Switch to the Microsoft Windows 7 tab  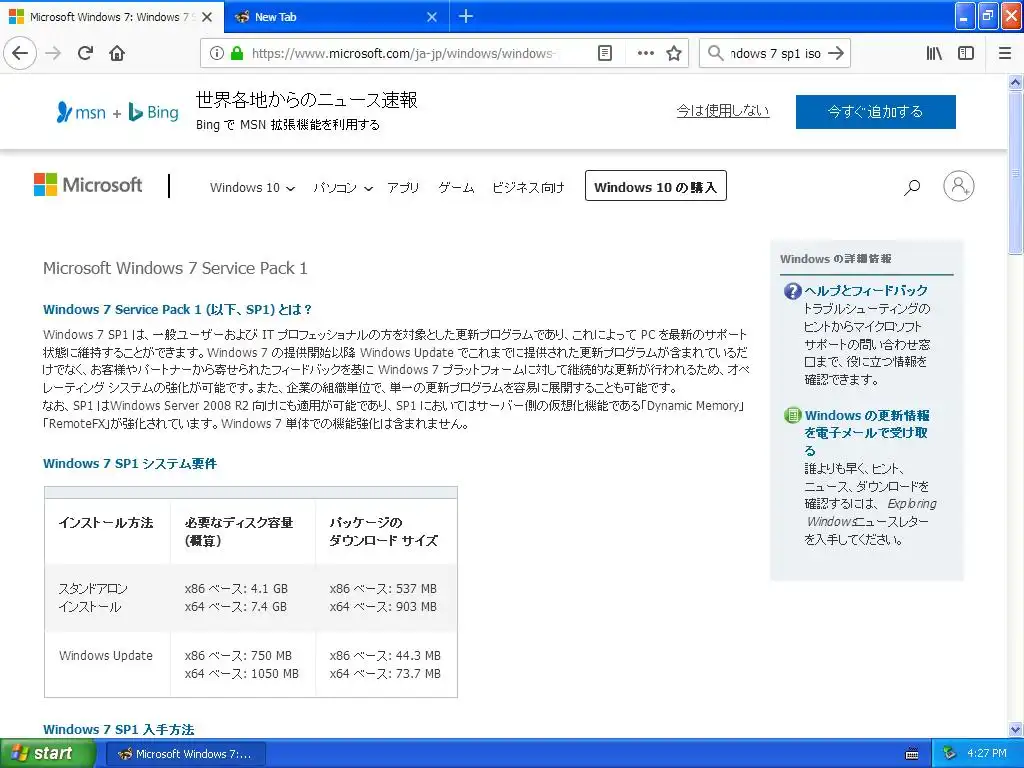112,17
